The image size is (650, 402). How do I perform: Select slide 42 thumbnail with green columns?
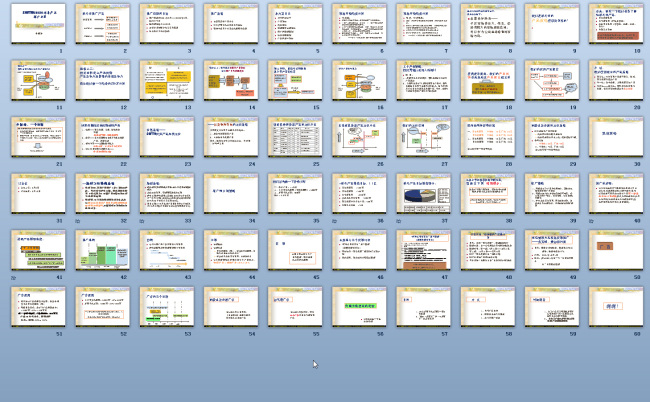(102, 250)
